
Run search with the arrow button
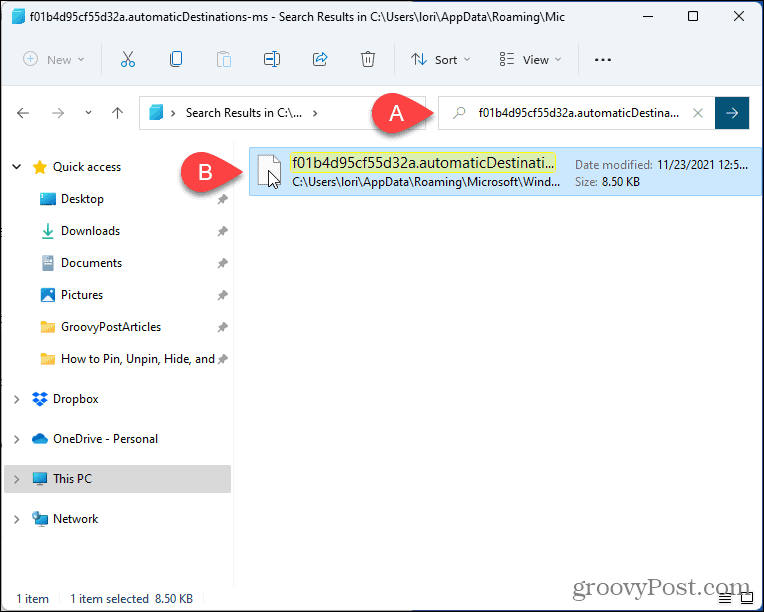coord(732,113)
